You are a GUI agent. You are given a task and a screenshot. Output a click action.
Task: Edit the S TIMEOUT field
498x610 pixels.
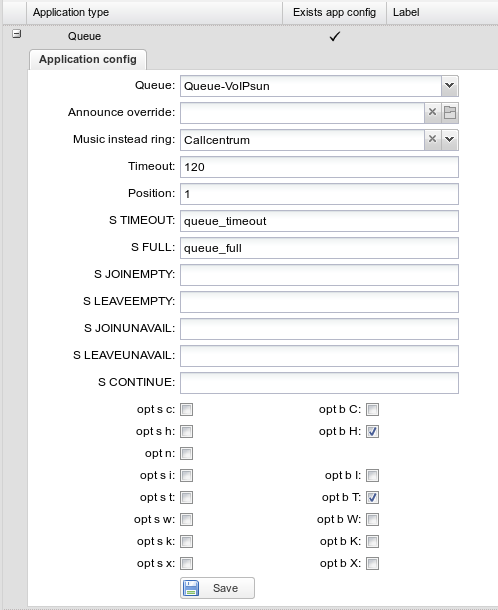[319, 221]
